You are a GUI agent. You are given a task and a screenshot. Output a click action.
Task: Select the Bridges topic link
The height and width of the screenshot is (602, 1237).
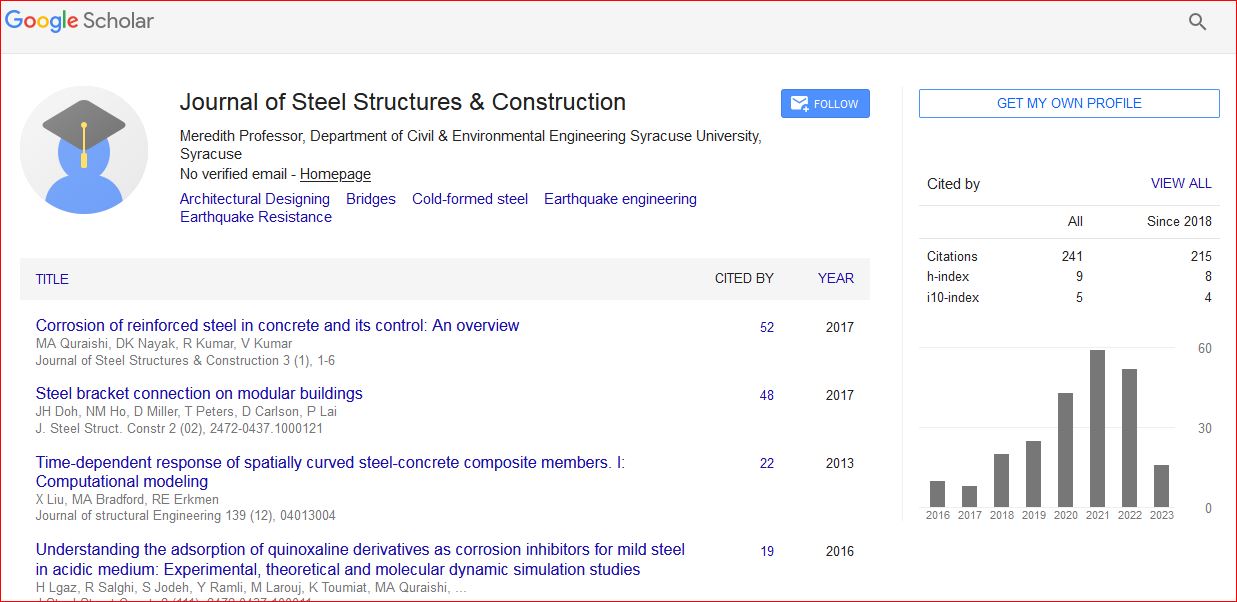371,199
